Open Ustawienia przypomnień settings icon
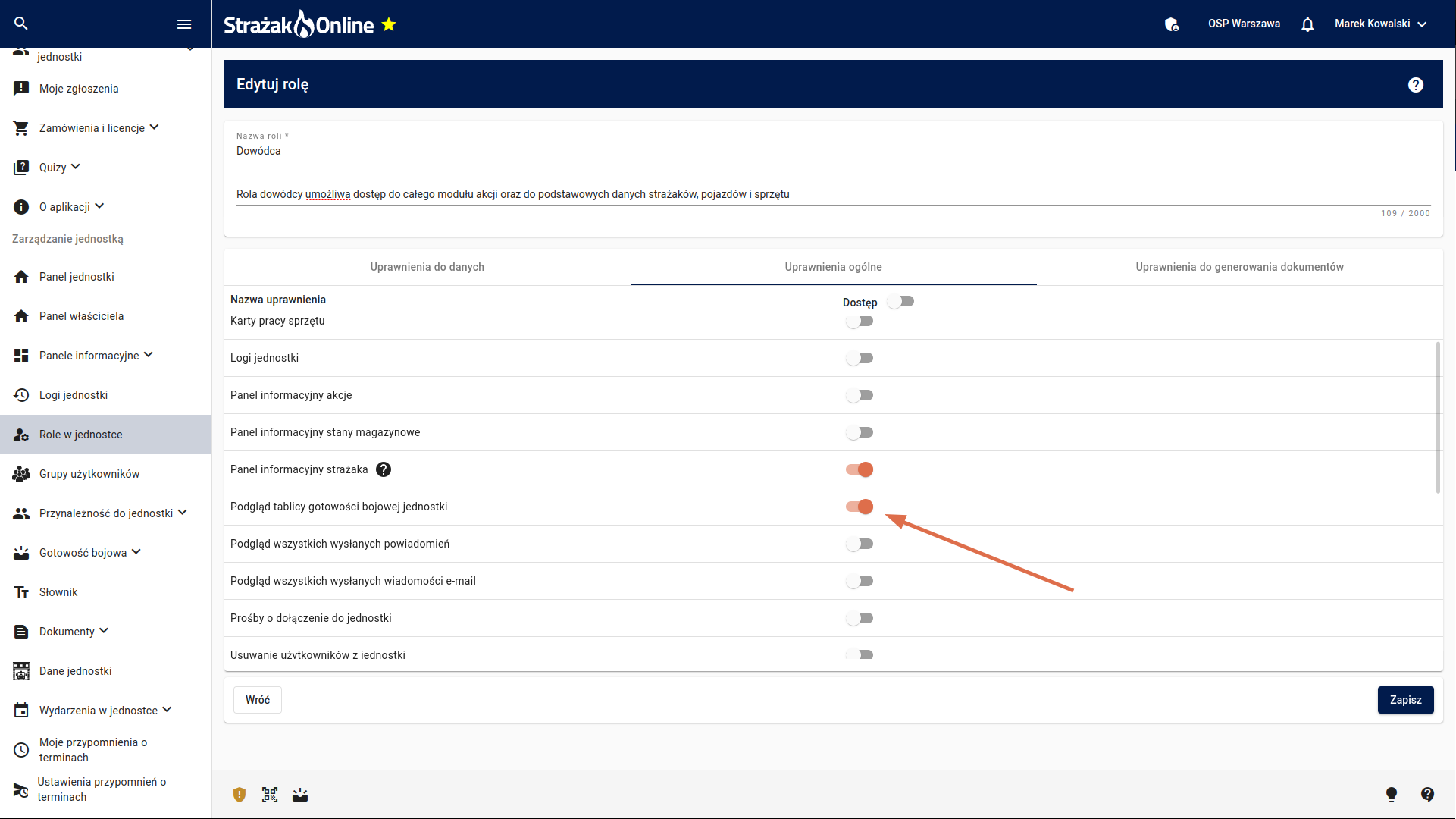This screenshot has width=1456, height=819. coord(21,789)
